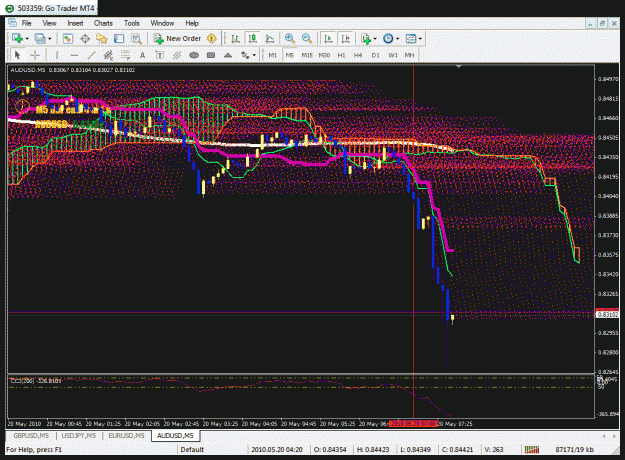Image resolution: width=625 pixels, height=460 pixels.
Task: Select the Crosshair tool
Action: click(35, 55)
